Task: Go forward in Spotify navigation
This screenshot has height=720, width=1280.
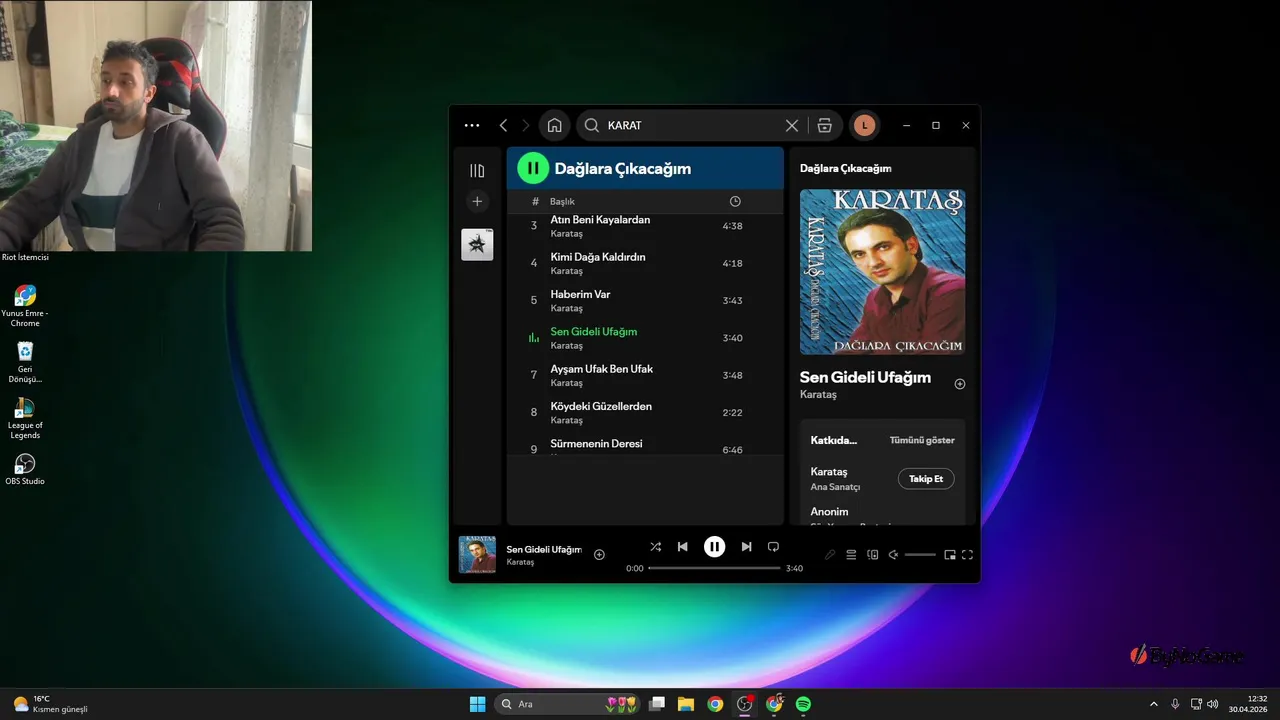Action: pos(526,125)
